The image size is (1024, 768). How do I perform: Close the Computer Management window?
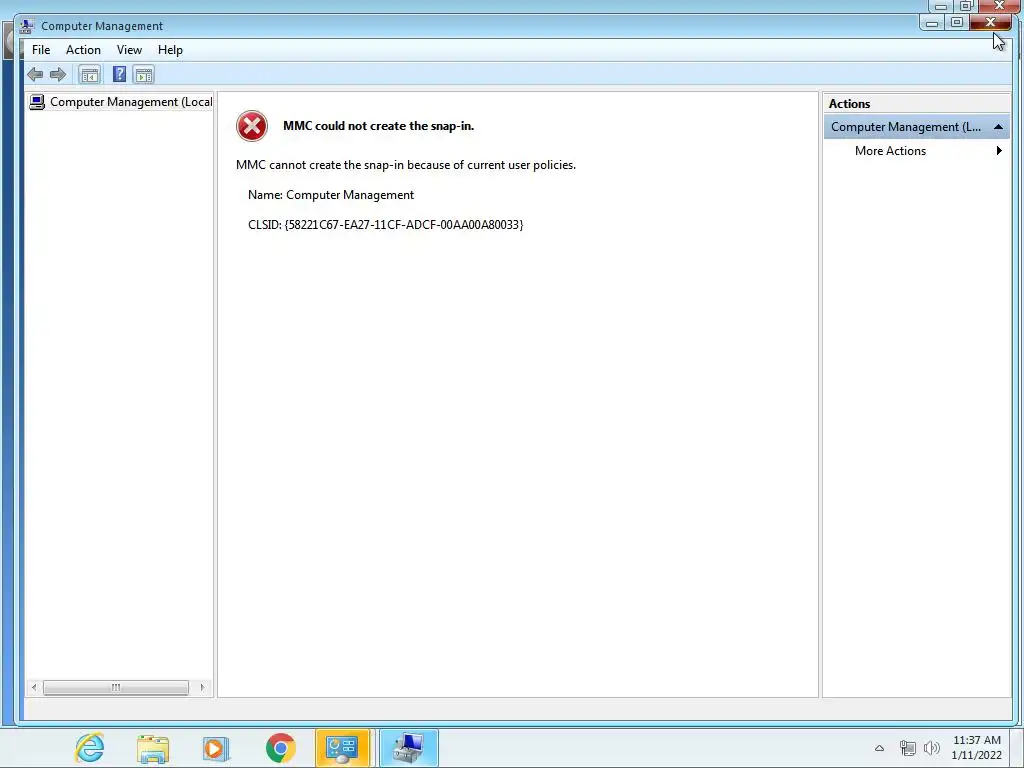tap(990, 23)
